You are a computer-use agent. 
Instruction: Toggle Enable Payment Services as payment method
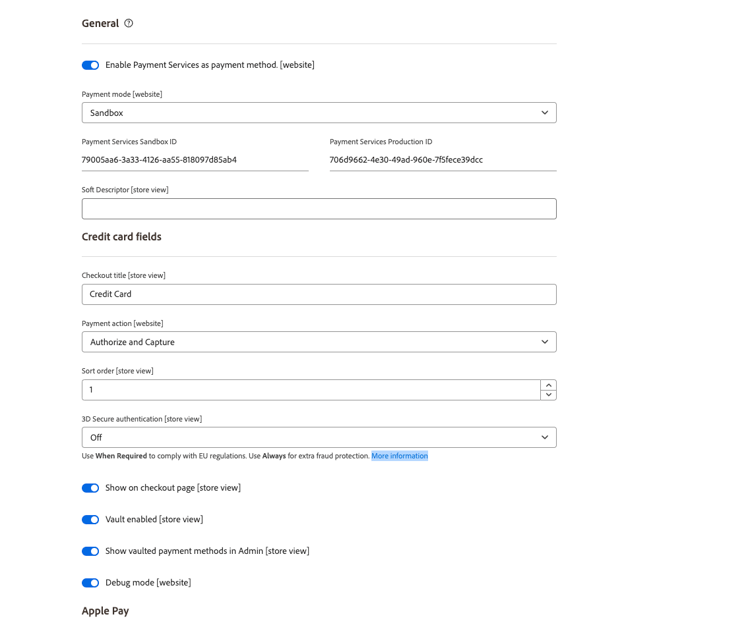coord(90,65)
